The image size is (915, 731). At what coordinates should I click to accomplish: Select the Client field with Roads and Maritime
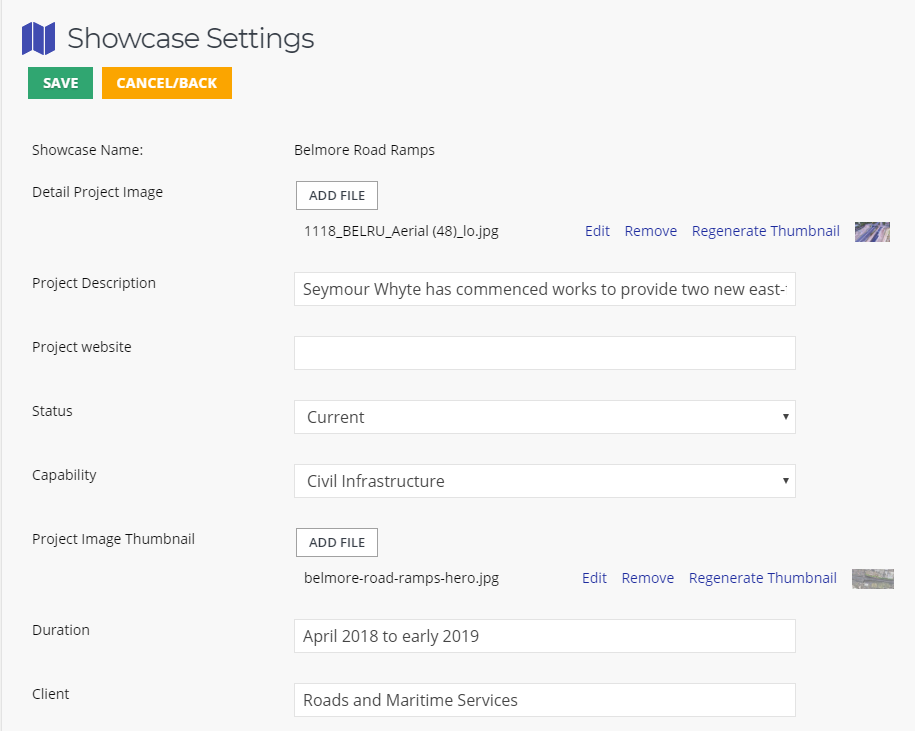click(x=544, y=700)
